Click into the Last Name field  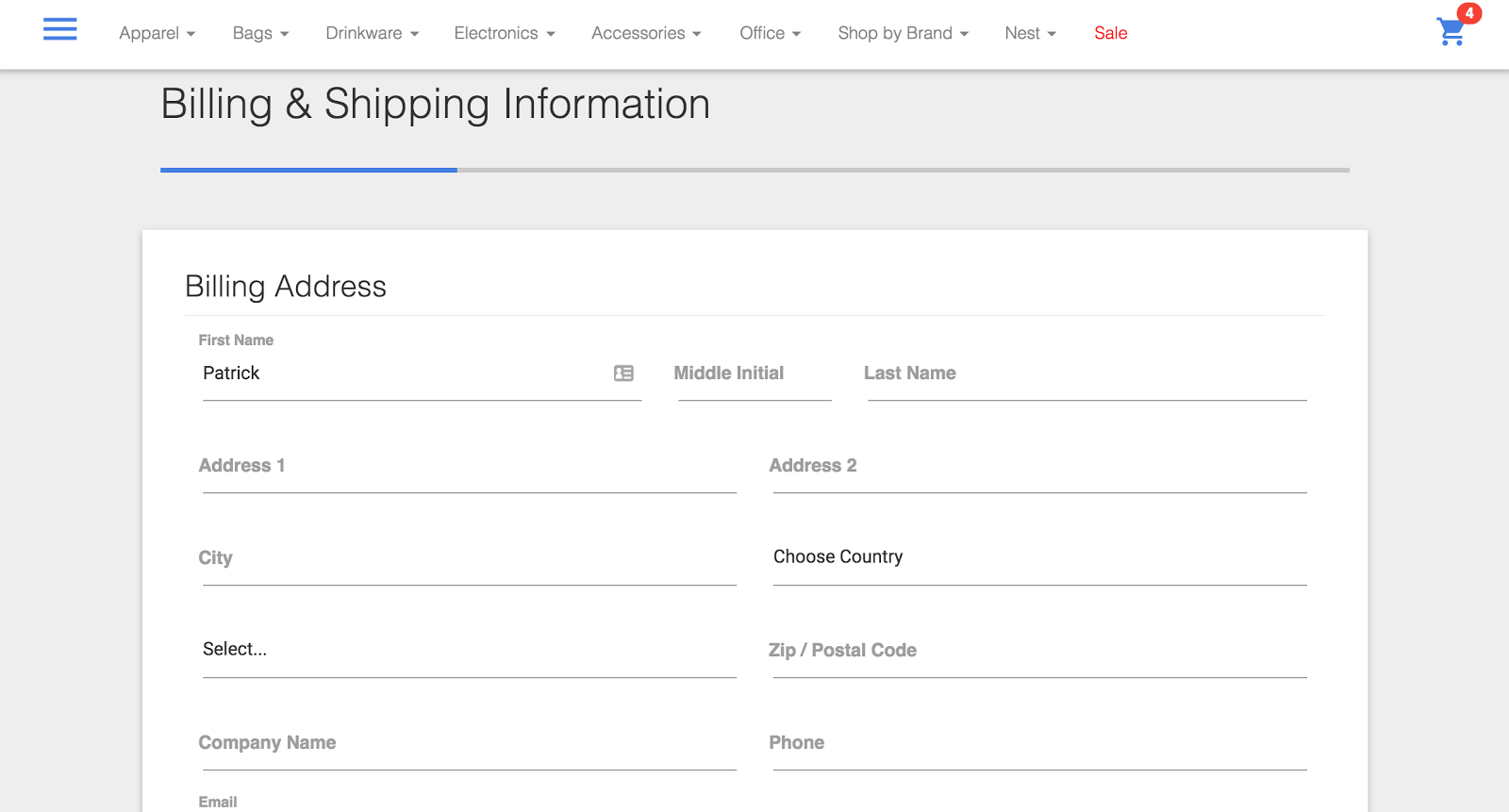coord(1086,374)
